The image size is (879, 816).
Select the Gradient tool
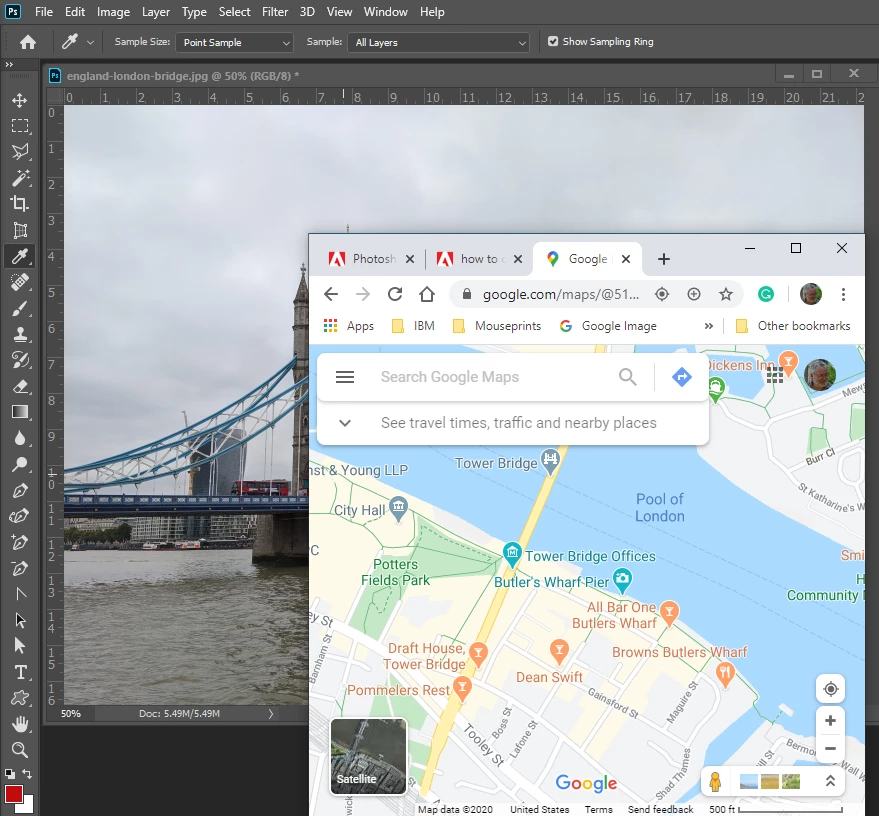tap(20, 412)
